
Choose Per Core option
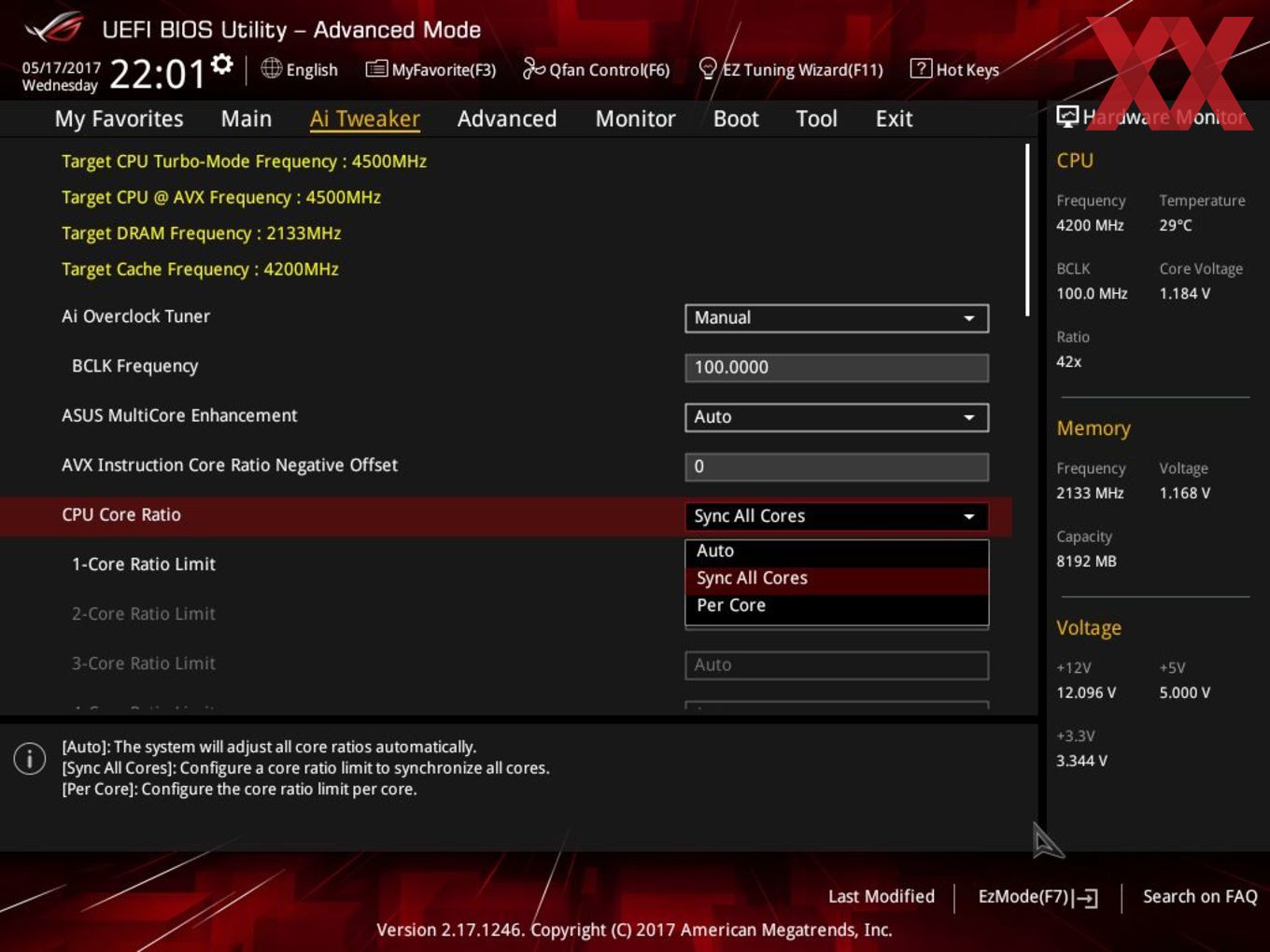(x=837, y=606)
